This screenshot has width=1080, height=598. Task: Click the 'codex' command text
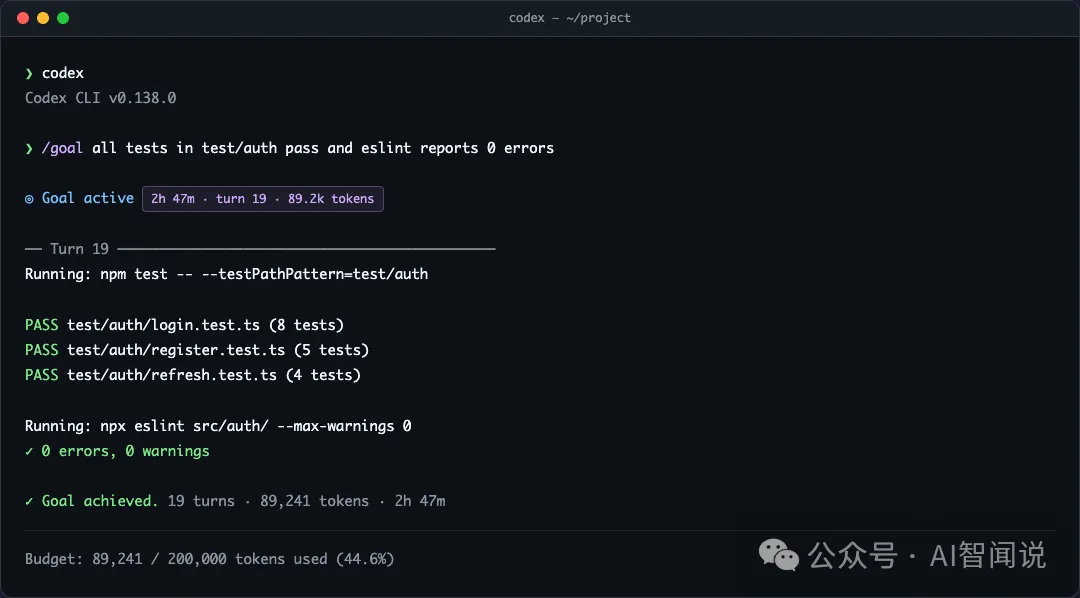63,73
